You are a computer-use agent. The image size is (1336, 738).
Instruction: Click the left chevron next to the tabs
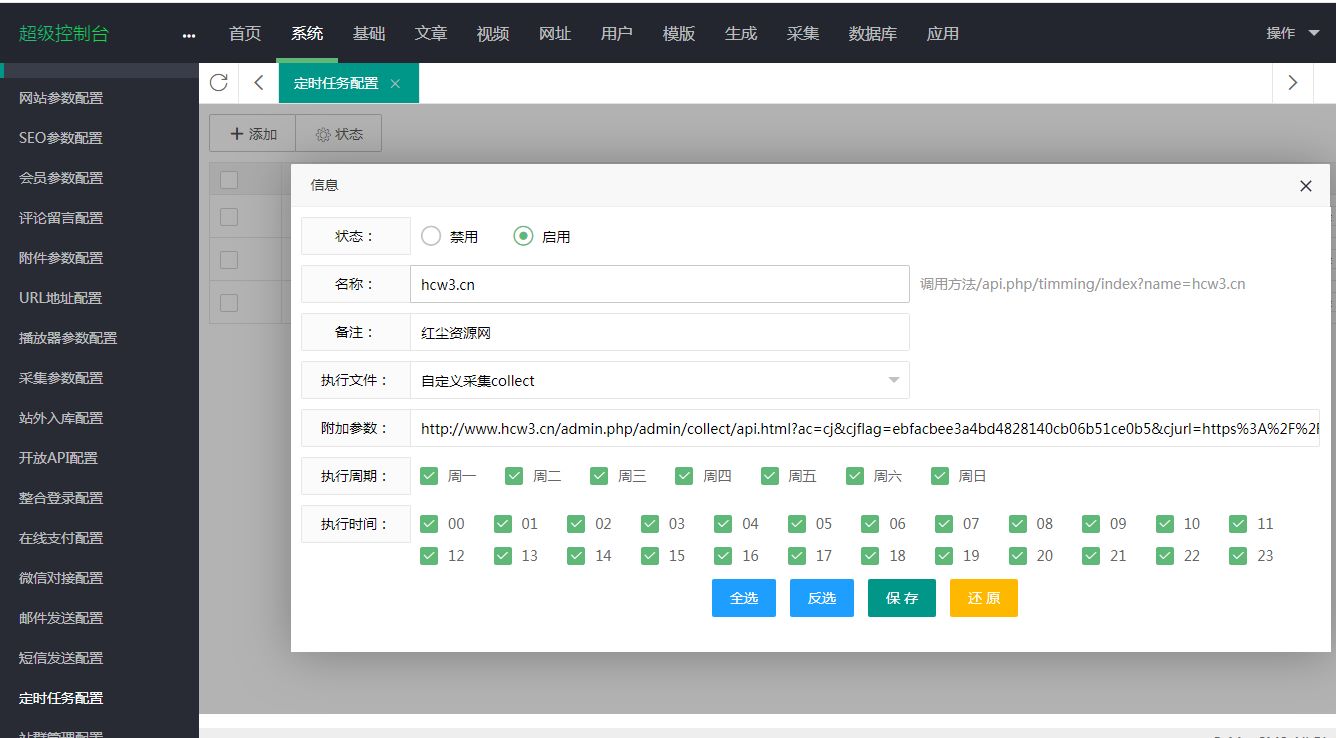point(258,82)
